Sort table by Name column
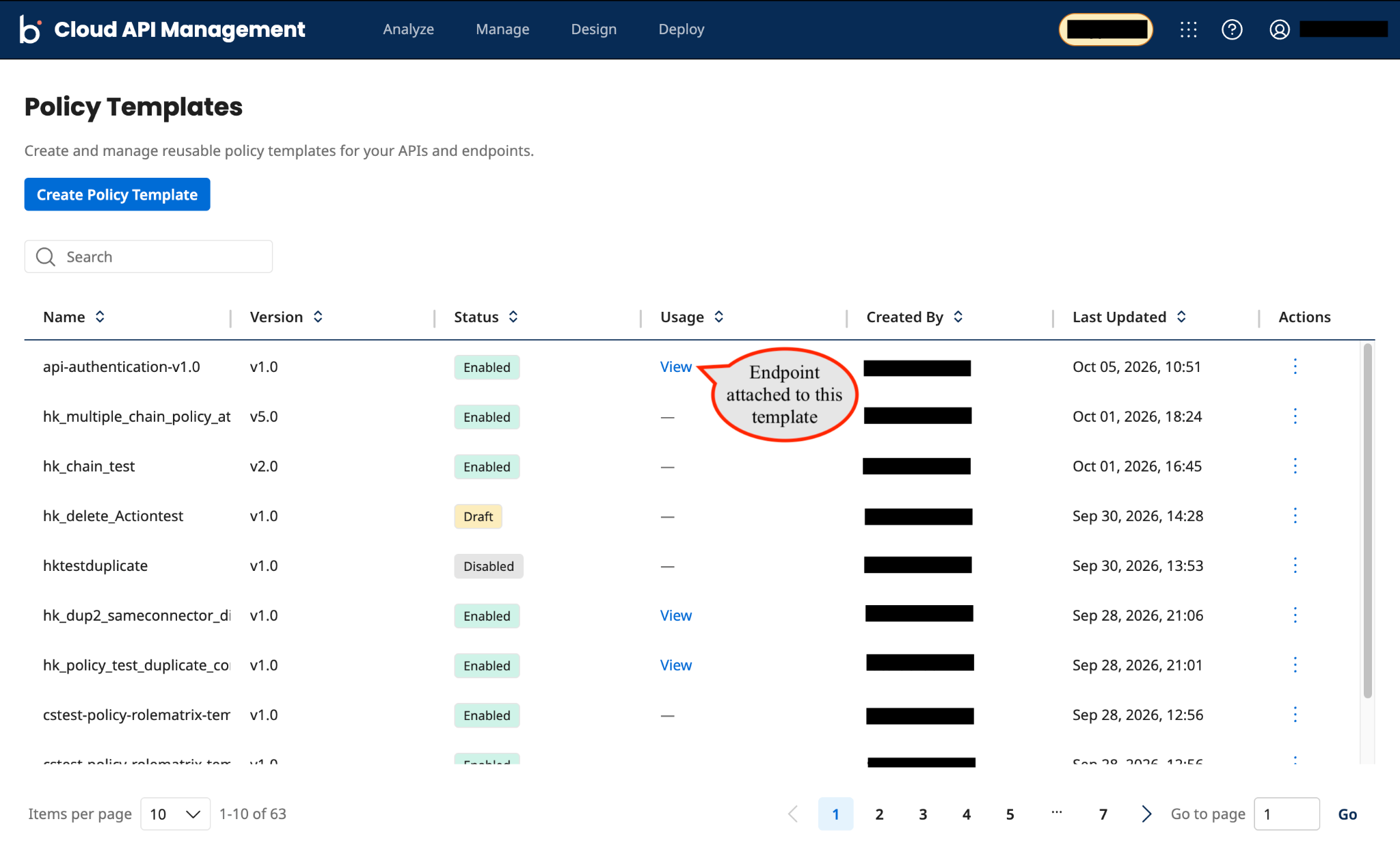The width and height of the screenshot is (1400, 841). coord(100,317)
